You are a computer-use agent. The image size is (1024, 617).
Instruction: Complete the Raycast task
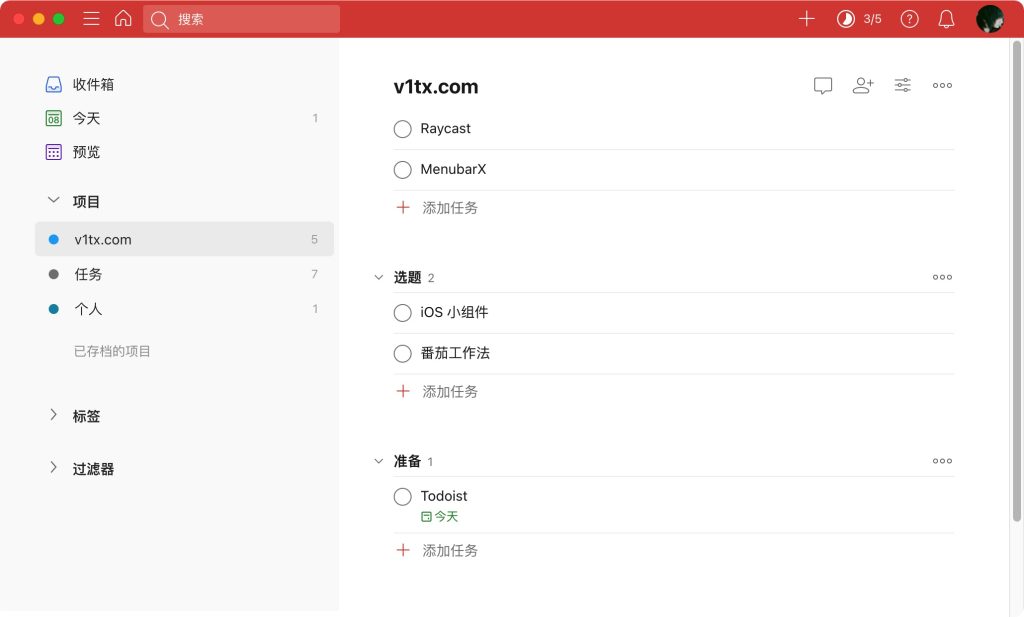point(402,129)
